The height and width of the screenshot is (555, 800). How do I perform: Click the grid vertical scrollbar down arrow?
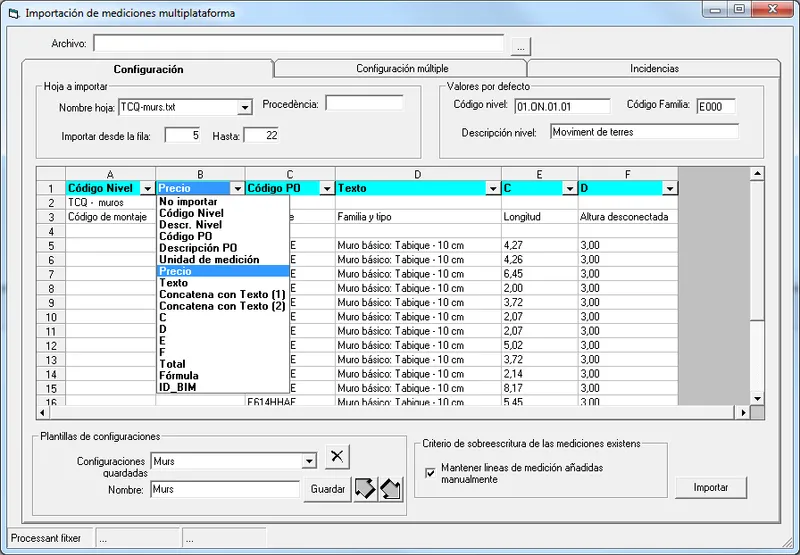[757, 398]
